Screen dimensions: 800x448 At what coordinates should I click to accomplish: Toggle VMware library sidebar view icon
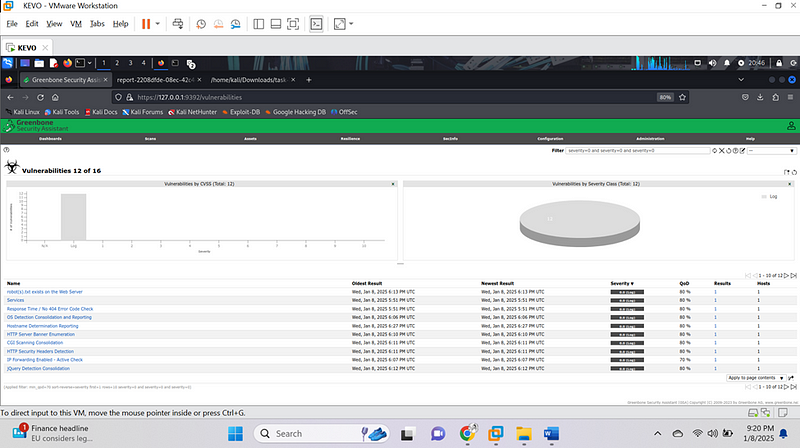click(259, 24)
